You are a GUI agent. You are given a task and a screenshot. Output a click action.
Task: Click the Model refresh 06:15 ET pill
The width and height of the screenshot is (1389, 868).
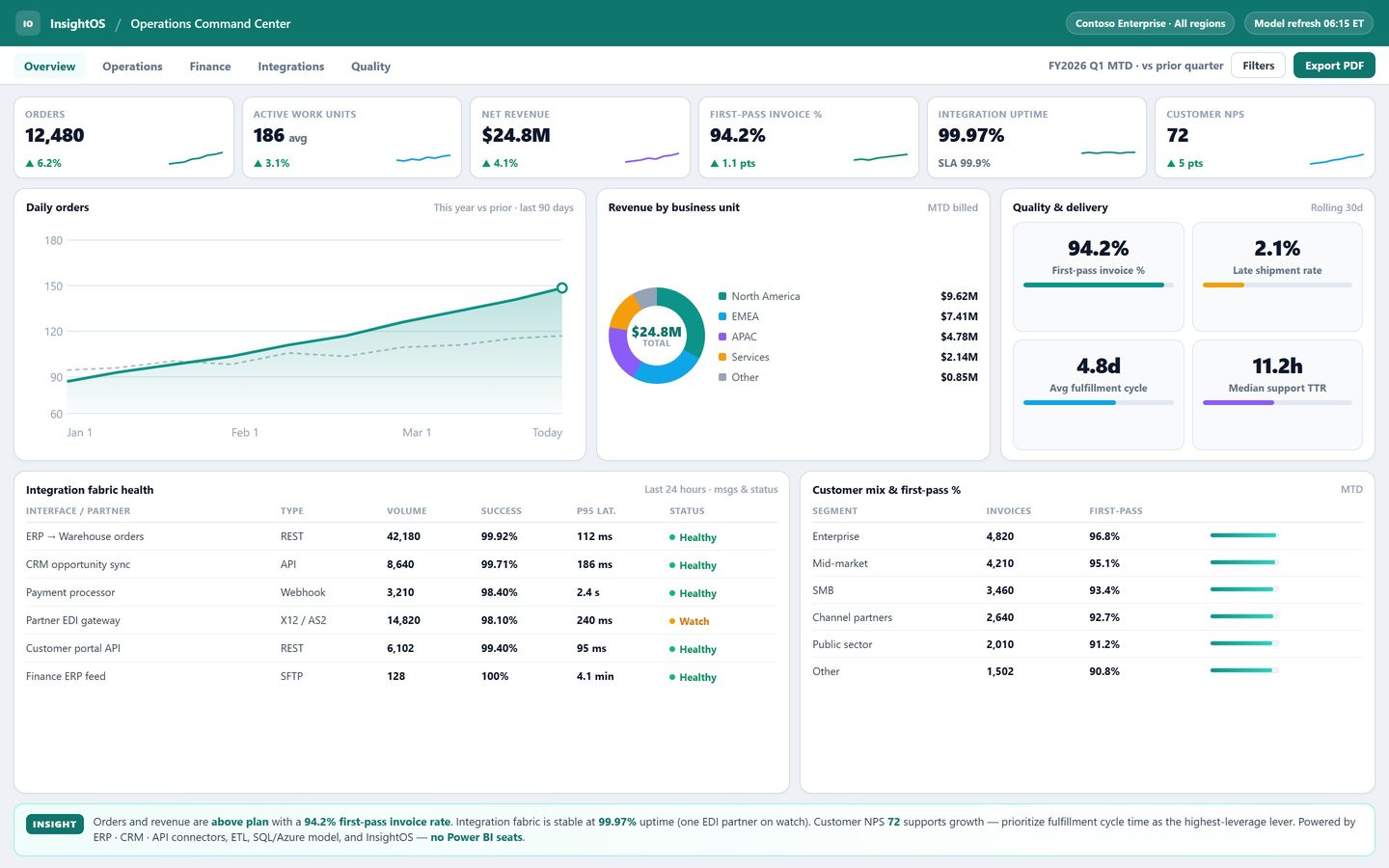pyautogui.click(x=1309, y=23)
